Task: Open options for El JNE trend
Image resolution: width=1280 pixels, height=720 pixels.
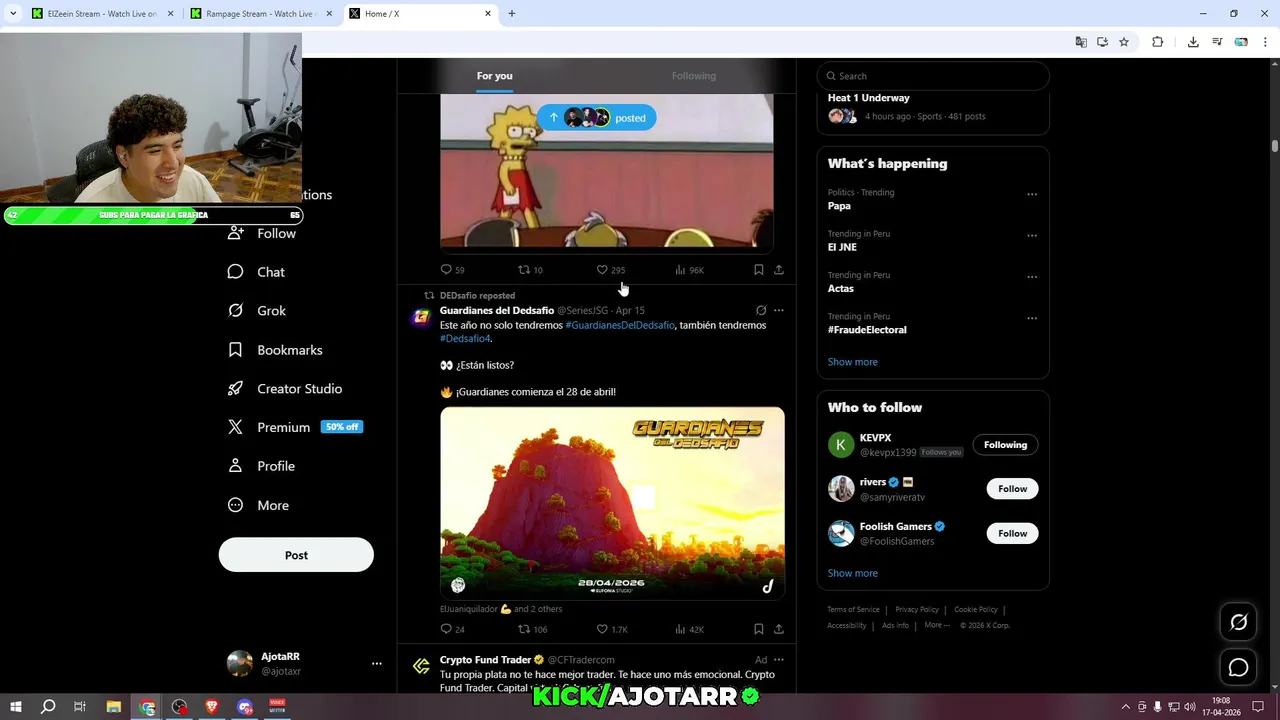Action: (x=1032, y=236)
